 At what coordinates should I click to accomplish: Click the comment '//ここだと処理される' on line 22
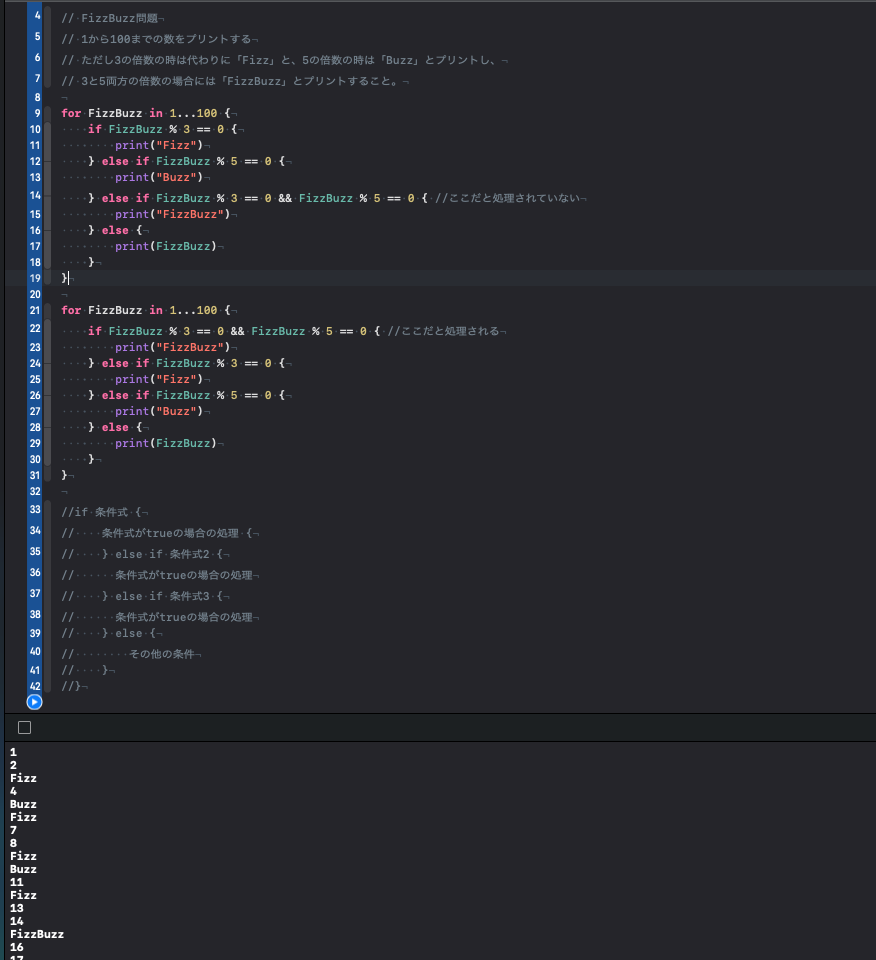[x=444, y=331]
